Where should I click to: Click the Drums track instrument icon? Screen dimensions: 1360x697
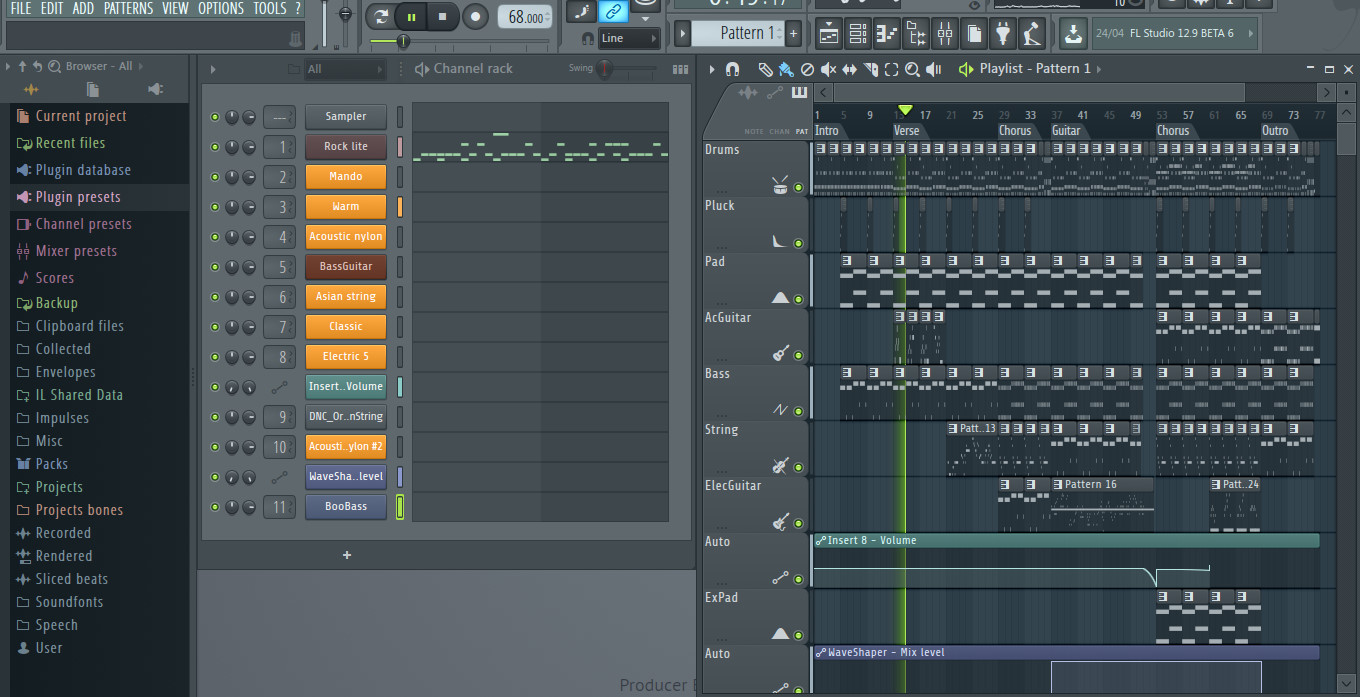pos(780,185)
